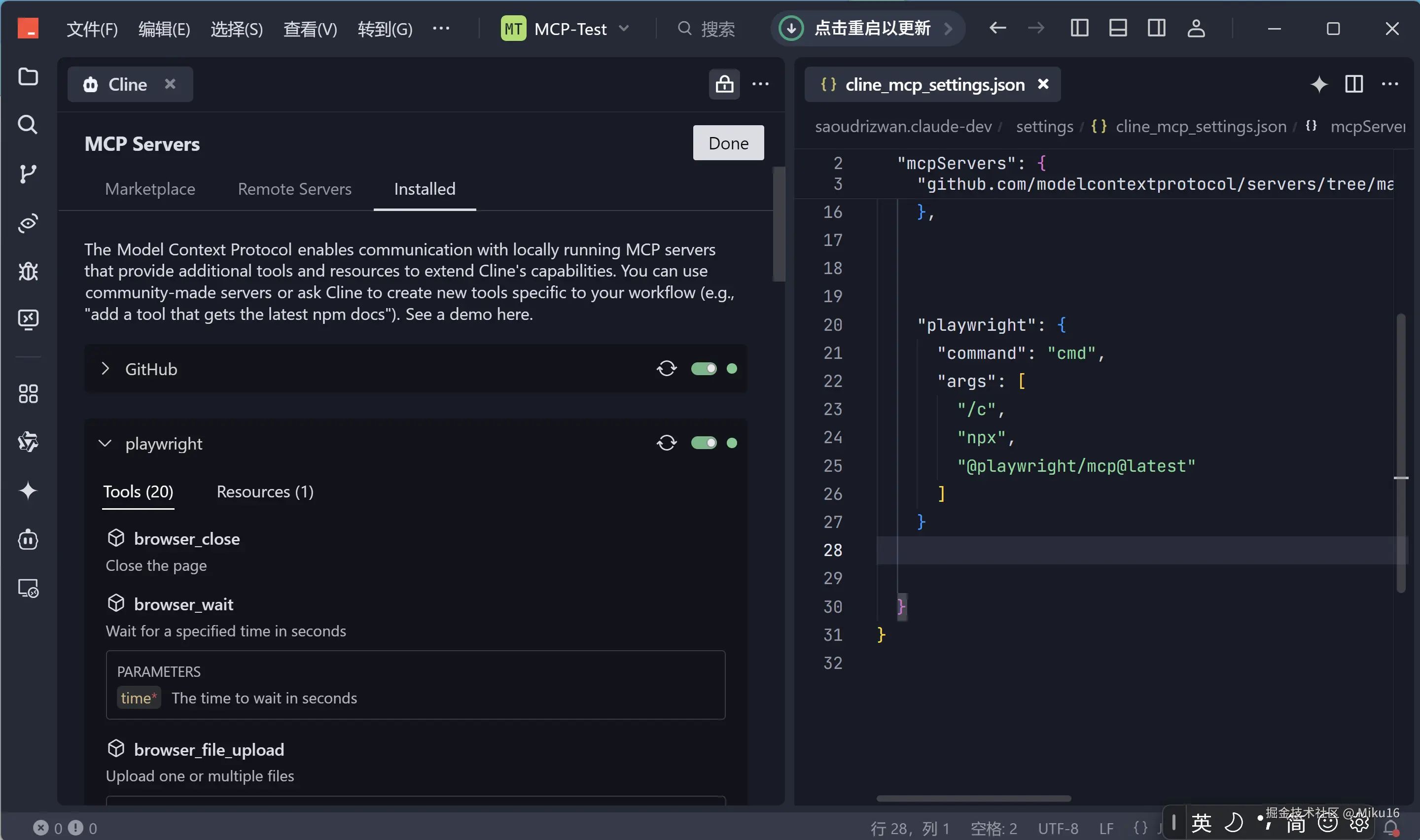Click the Done button
1420x840 pixels.
pos(728,143)
